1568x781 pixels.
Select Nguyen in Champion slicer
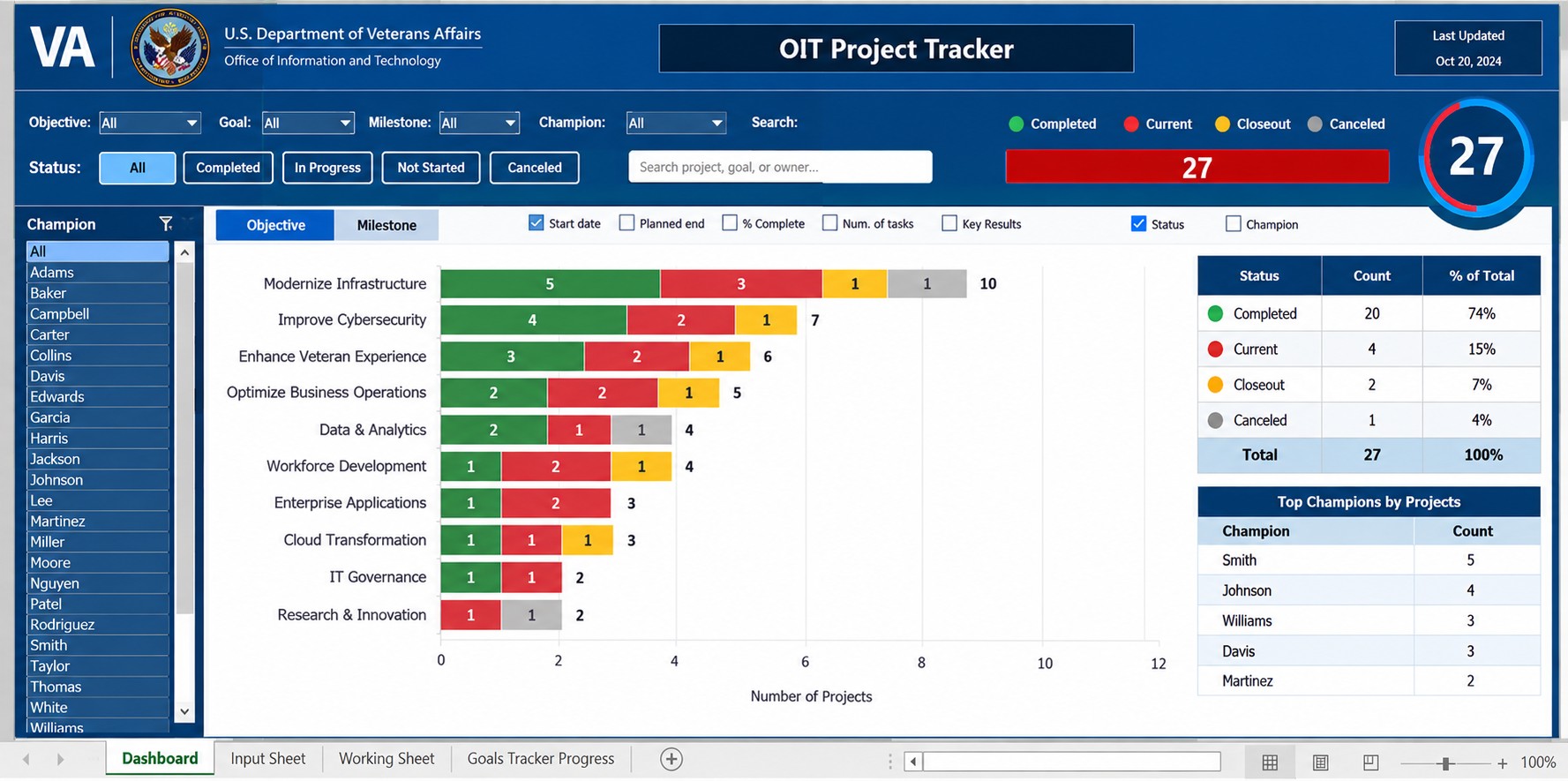click(97, 583)
